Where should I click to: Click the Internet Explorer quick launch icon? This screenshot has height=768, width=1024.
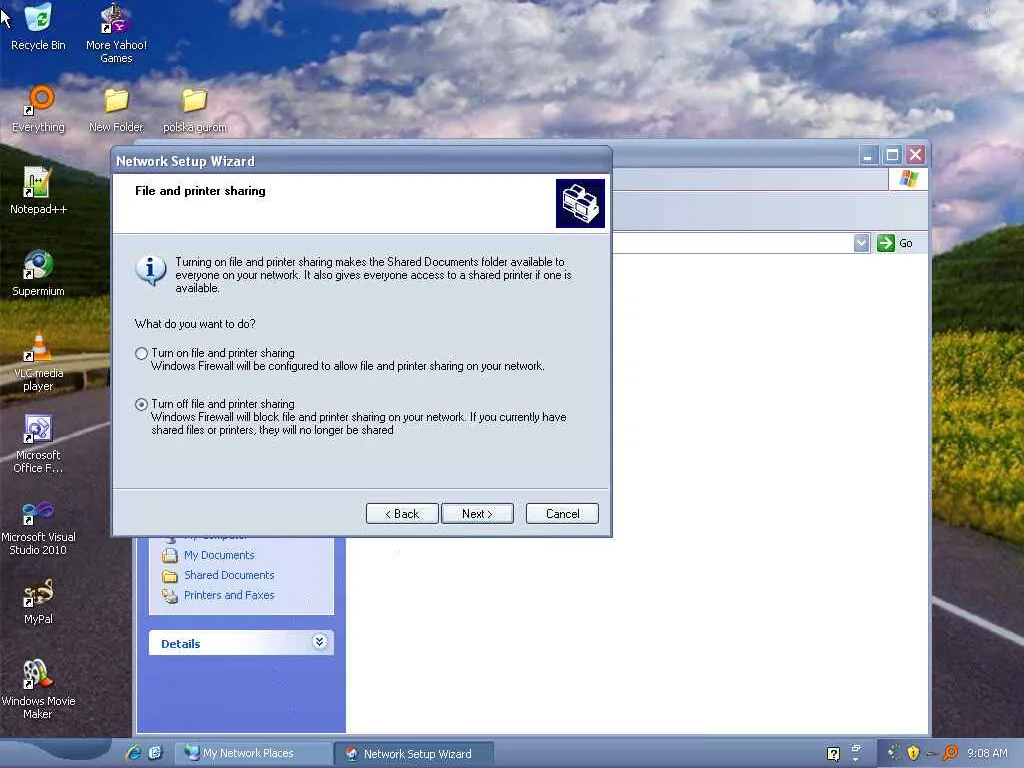coord(133,753)
